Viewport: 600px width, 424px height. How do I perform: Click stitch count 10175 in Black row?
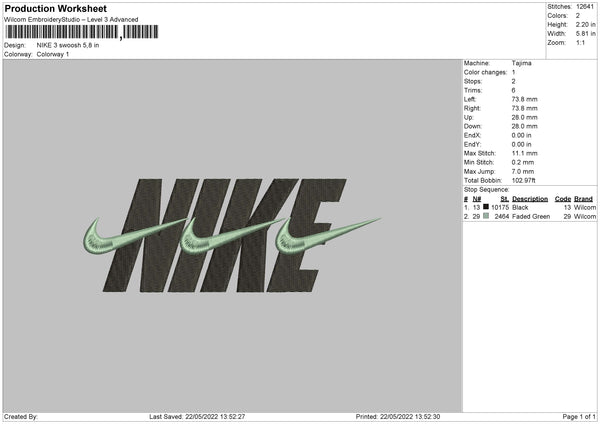500,208
